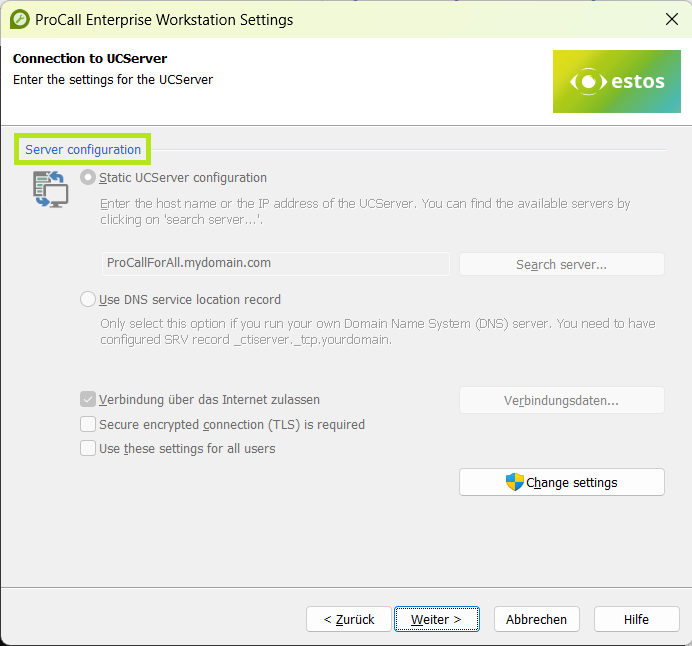Enable Secure encrypted connection (TLS) checkbox

tap(88, 424)
